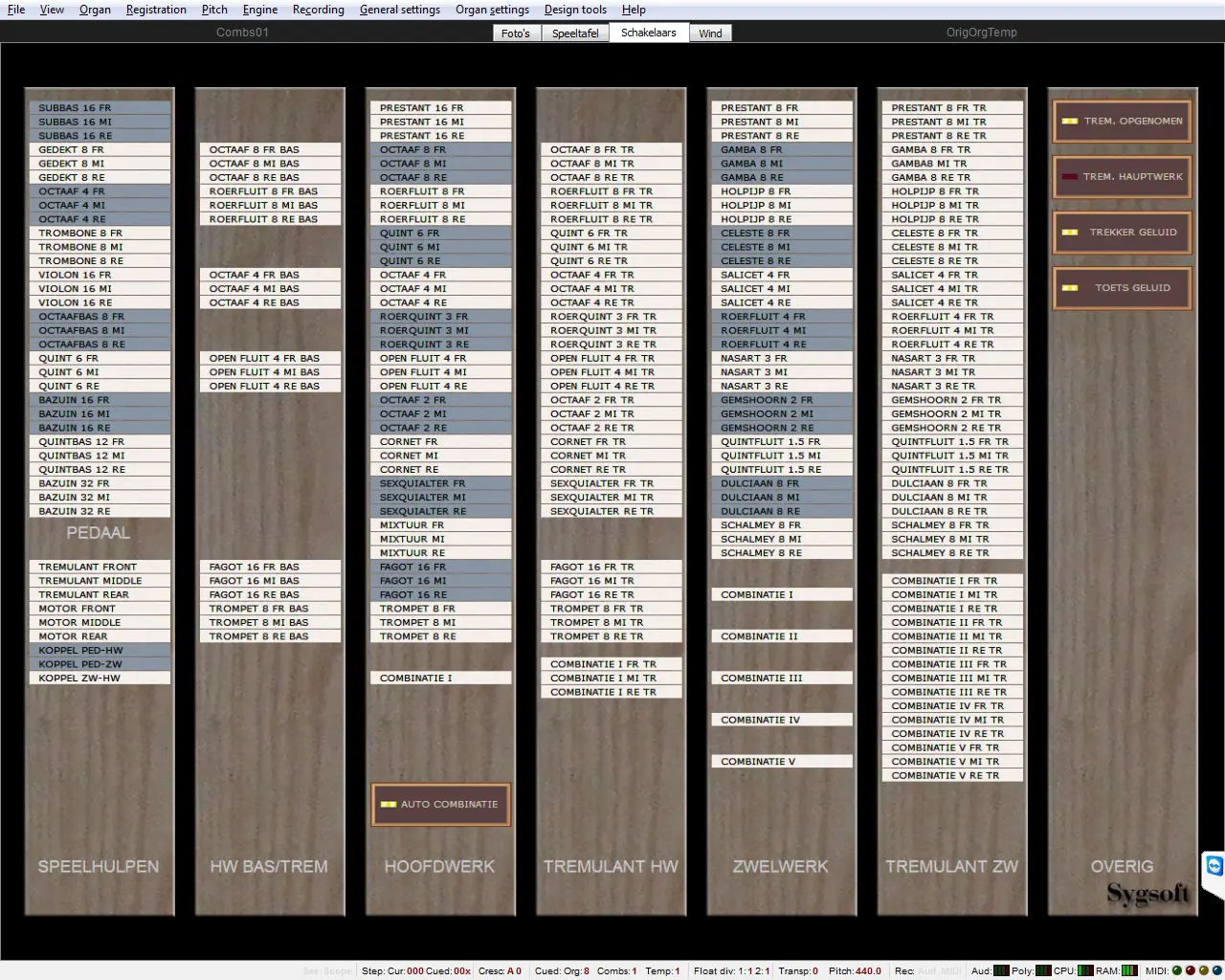Switch to the Wind tab
The height and width of the screenshot is (980, 1225).
pos(710,33)
